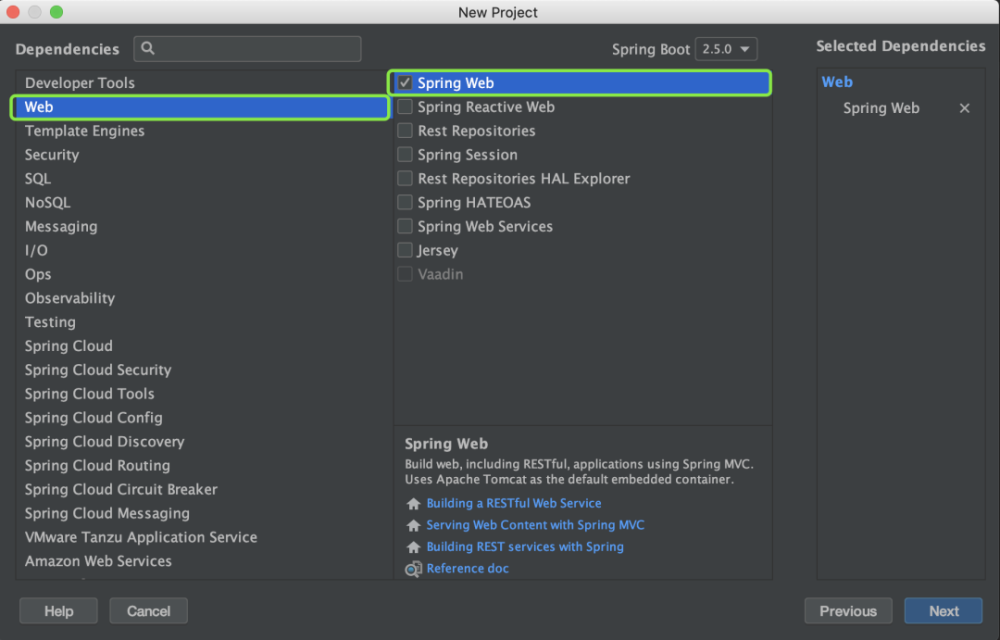The image size is (1000, 640).
Task: Click the home icon beside Building REST services
Action: (x=413, y=547)
